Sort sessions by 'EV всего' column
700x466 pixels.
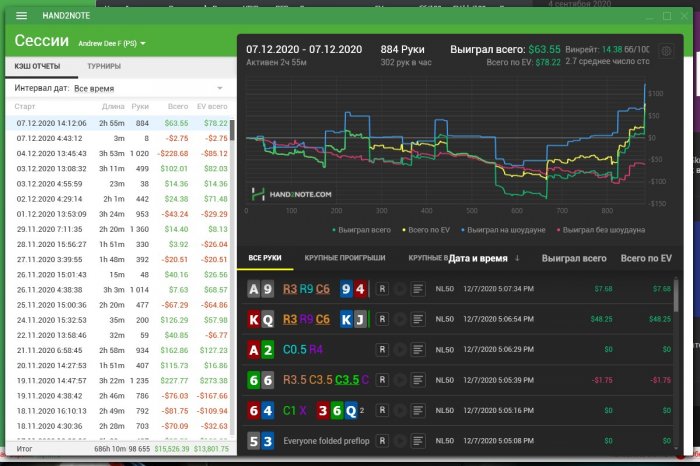click(212, 106)
